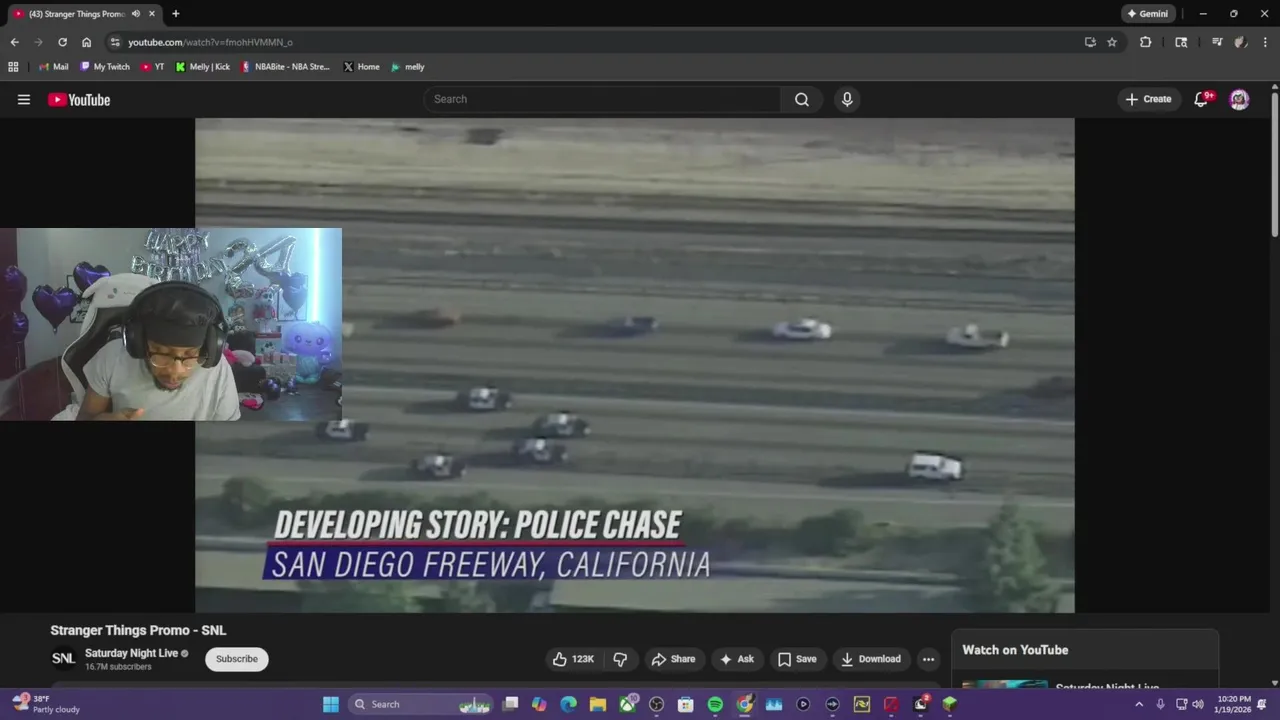Click the page scrollbar thumb

(x=1274, y=165)
